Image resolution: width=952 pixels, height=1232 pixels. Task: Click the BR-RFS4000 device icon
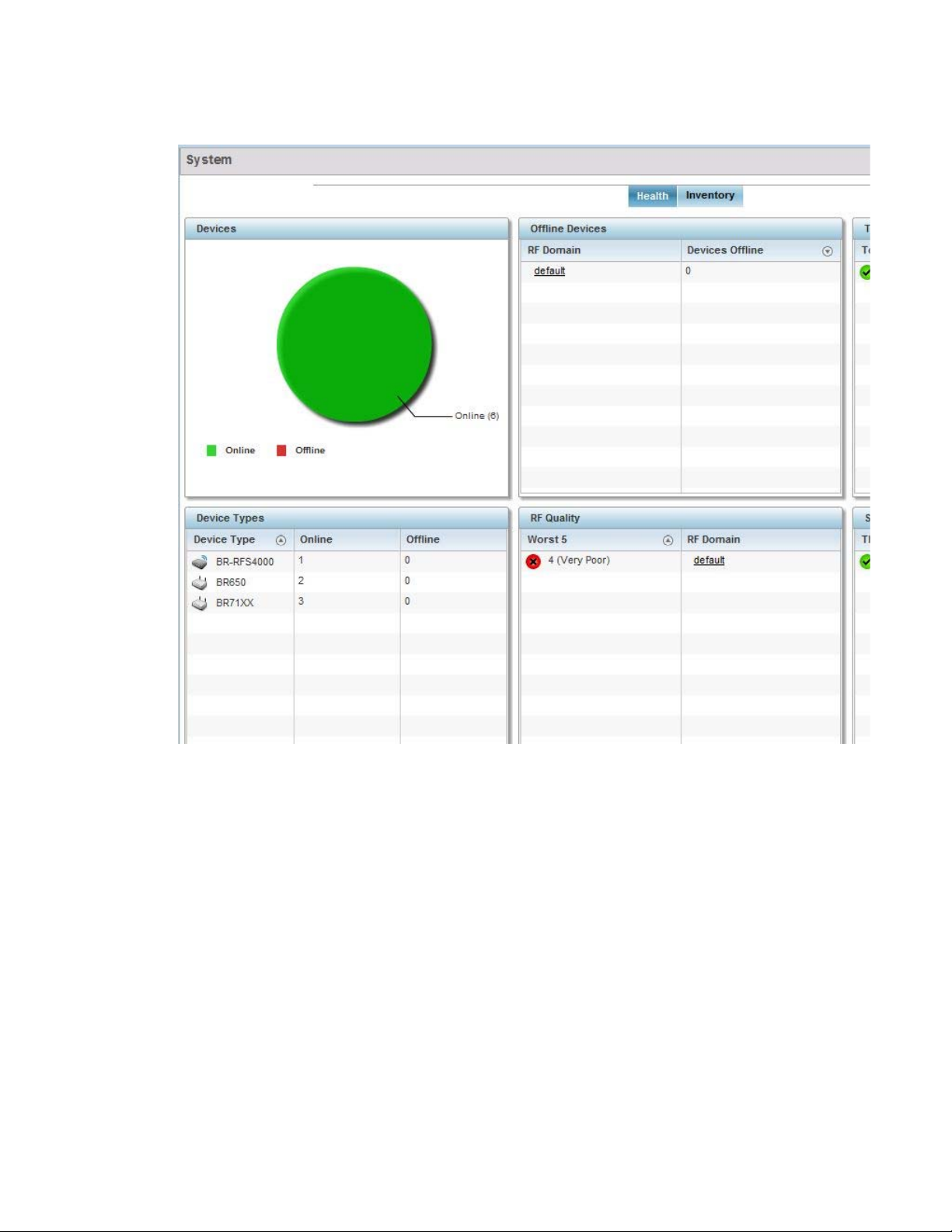click(x=200, y=562)
